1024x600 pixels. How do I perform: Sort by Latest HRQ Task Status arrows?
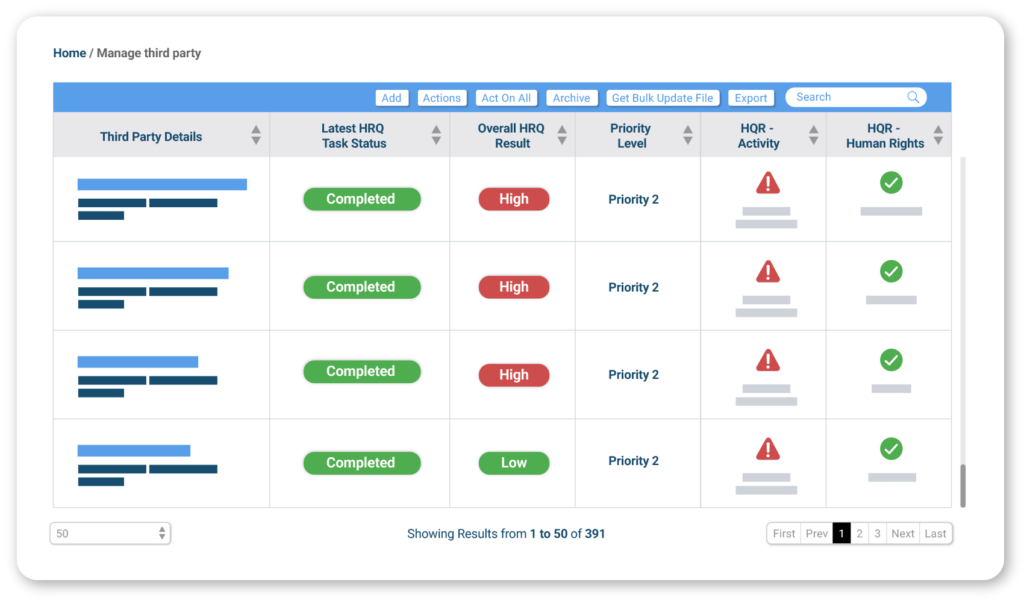coord(436,135)
